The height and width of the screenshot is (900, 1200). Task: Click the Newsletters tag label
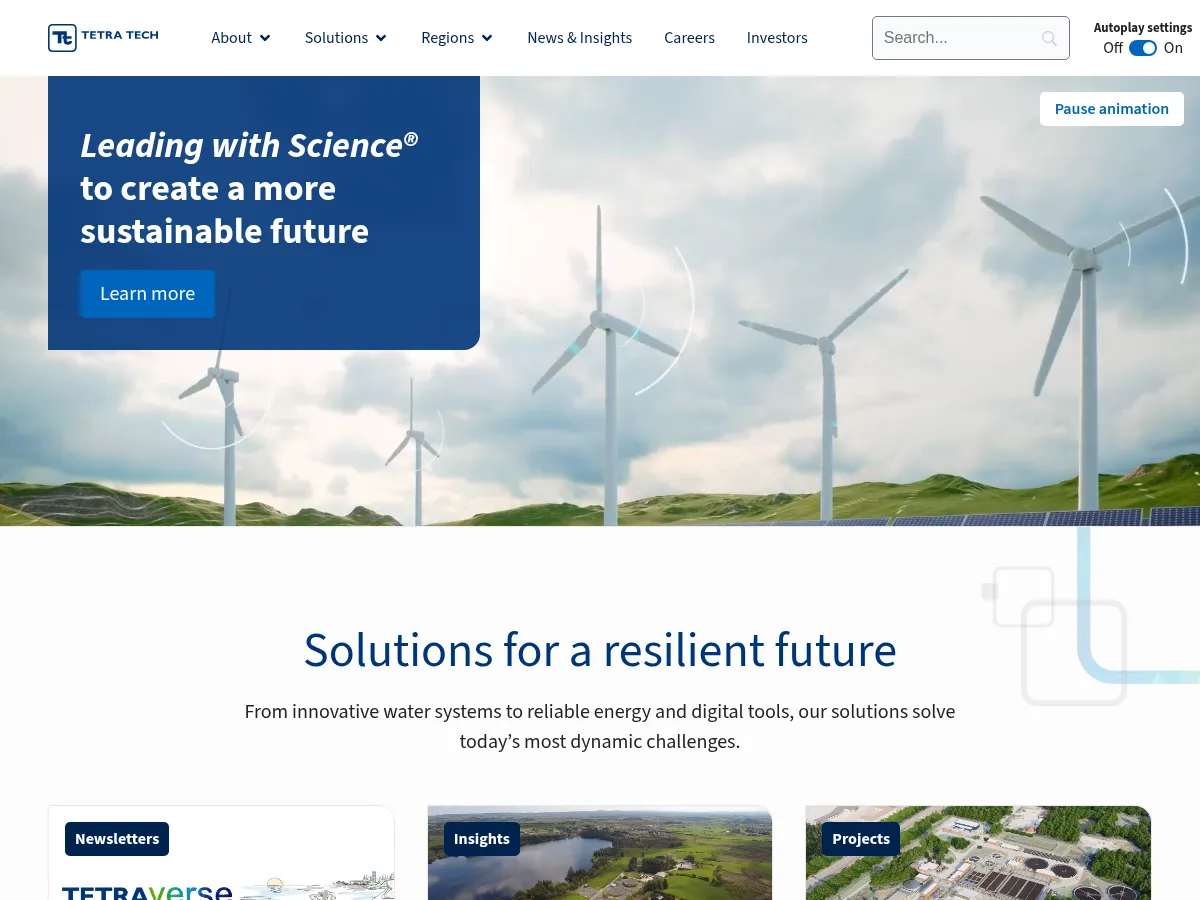tap(117, 839)
